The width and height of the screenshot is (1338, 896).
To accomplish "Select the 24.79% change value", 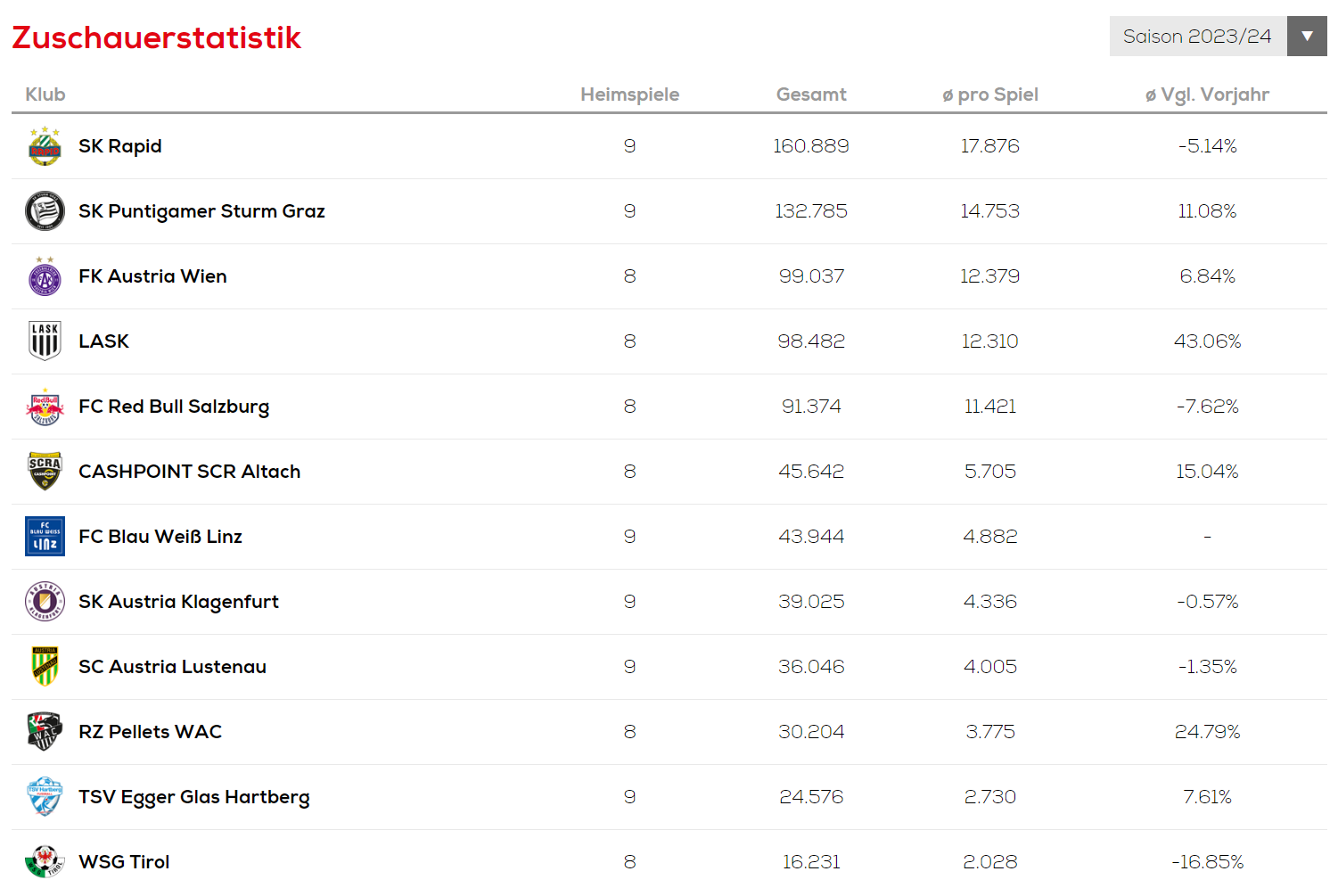I will click(1207, 732).
